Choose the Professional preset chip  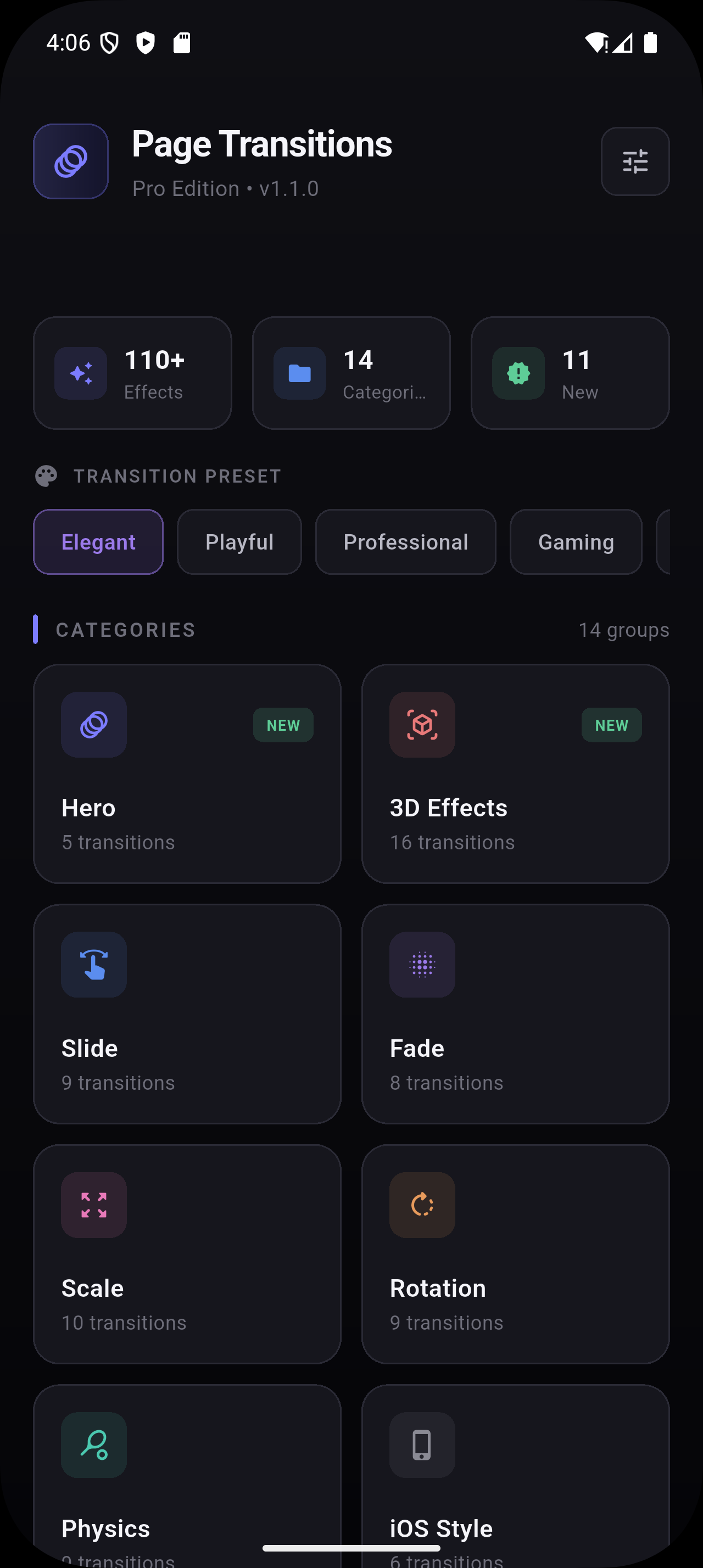pyautogui.click(x=405, y=542)
